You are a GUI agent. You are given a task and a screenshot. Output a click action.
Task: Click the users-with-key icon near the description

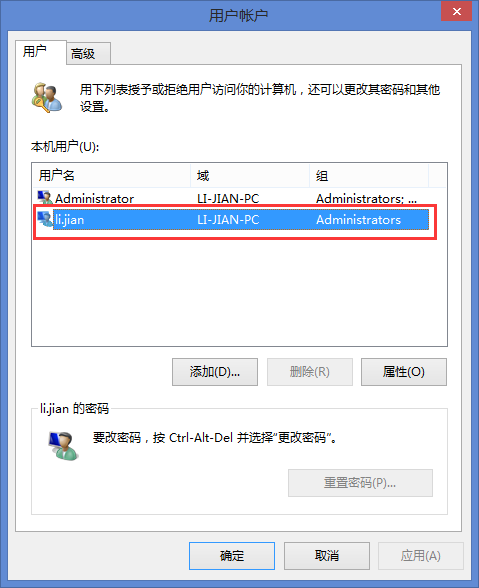pos(47,98)
